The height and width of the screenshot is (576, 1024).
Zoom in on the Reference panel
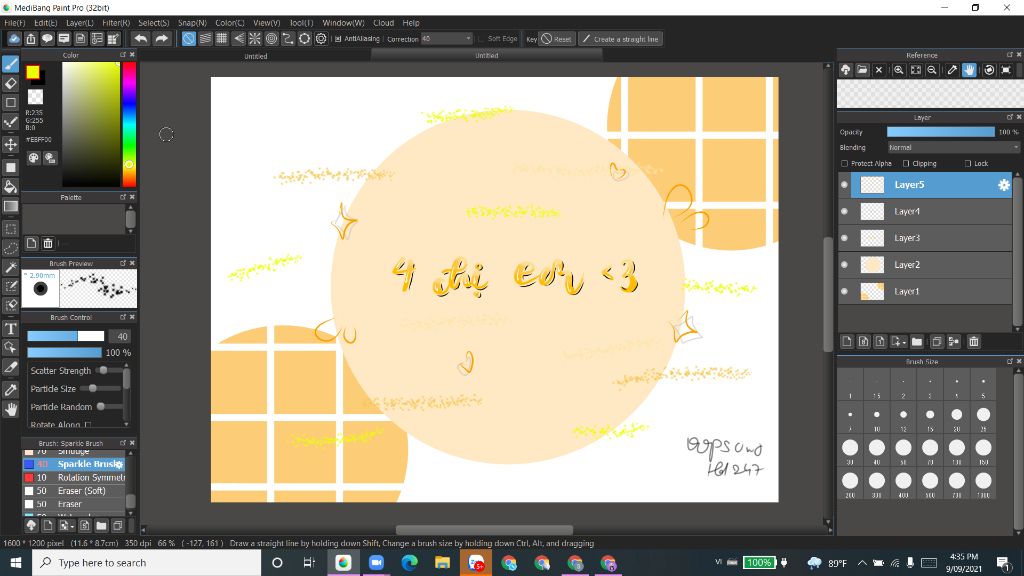(899, 70)
